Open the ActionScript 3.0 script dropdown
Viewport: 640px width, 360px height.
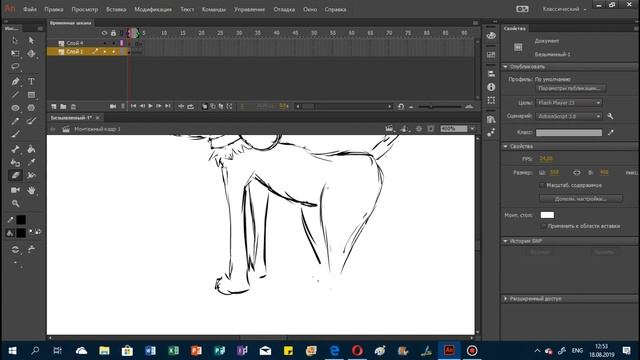pos(569,116)
